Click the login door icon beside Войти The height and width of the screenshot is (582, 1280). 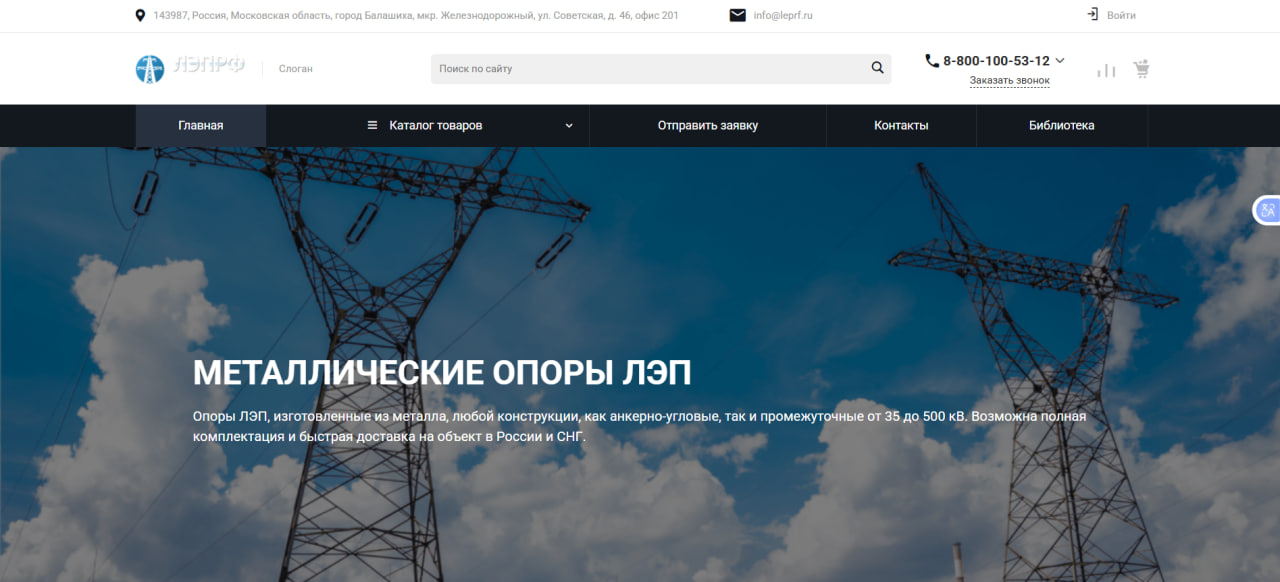tap(1092, 15)
